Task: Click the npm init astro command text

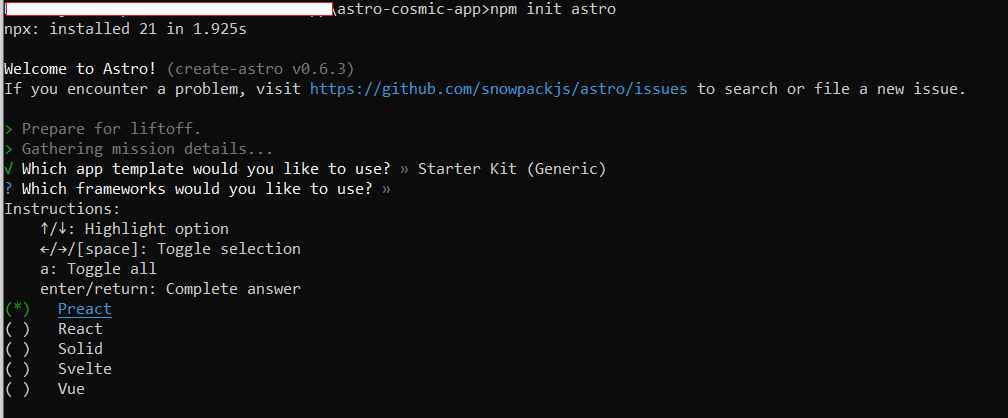Action: pos(553,9)
